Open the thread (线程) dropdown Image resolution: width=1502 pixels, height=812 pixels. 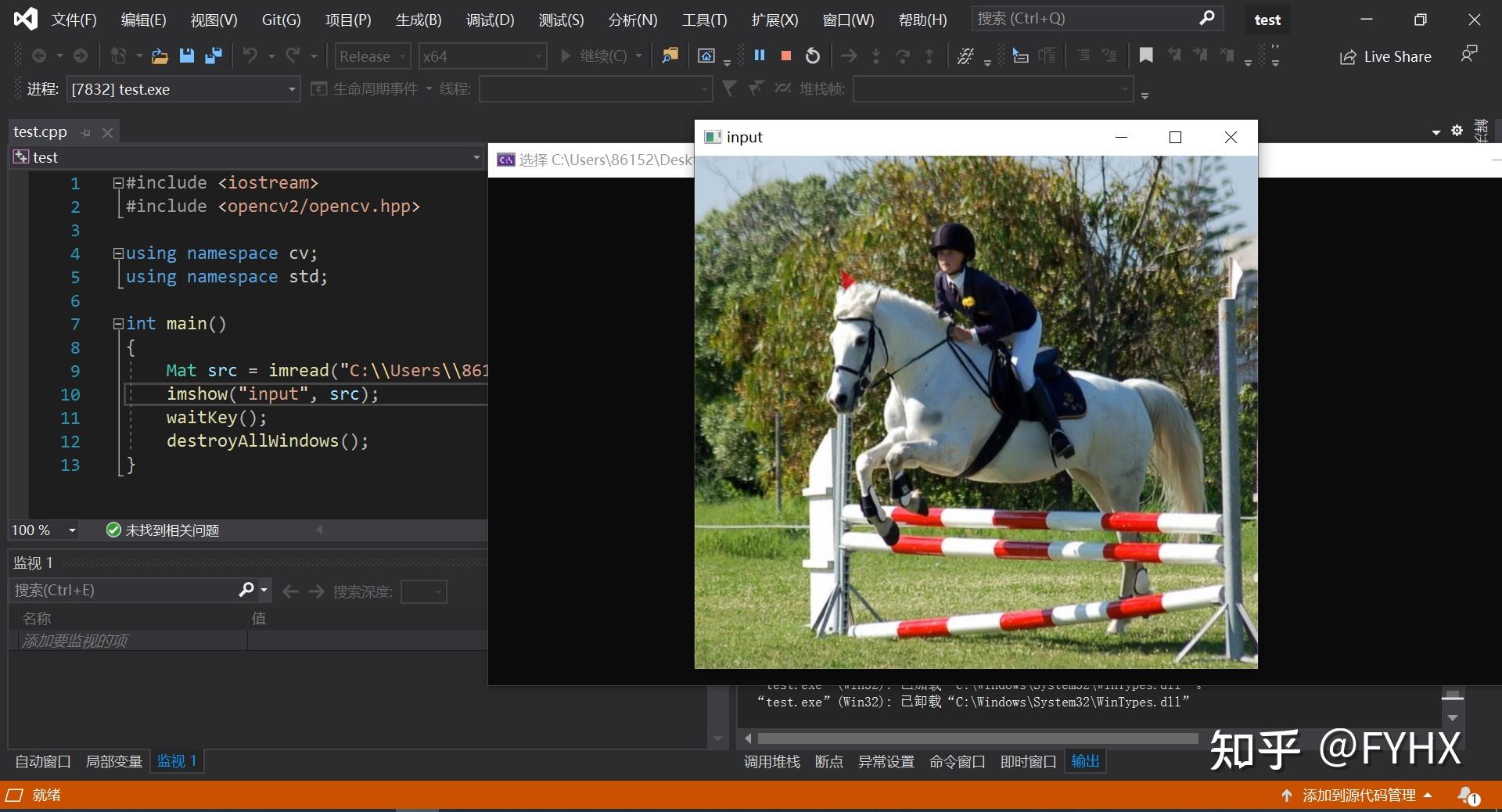point(595,89)
